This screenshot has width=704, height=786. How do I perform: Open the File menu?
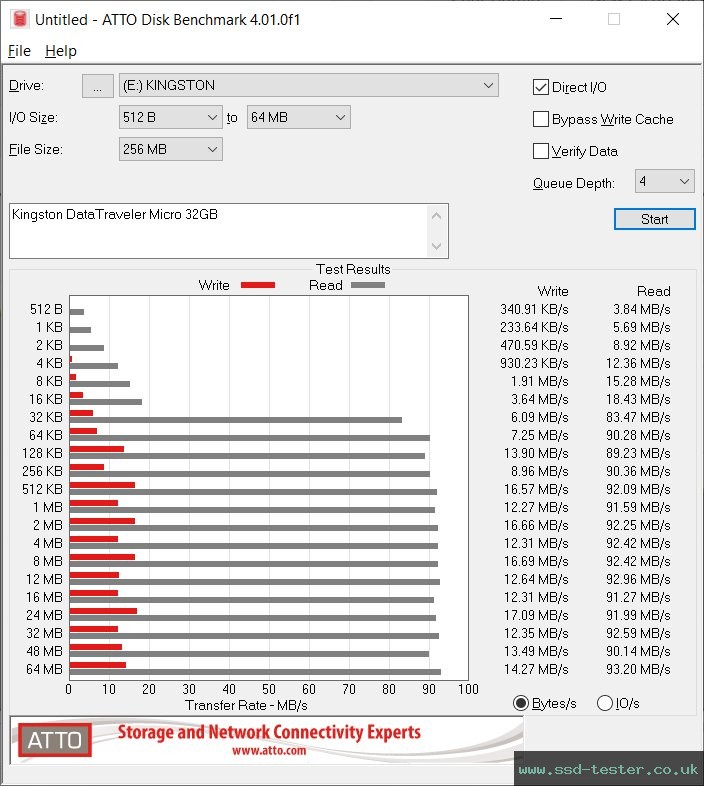[x=19, y=51]
